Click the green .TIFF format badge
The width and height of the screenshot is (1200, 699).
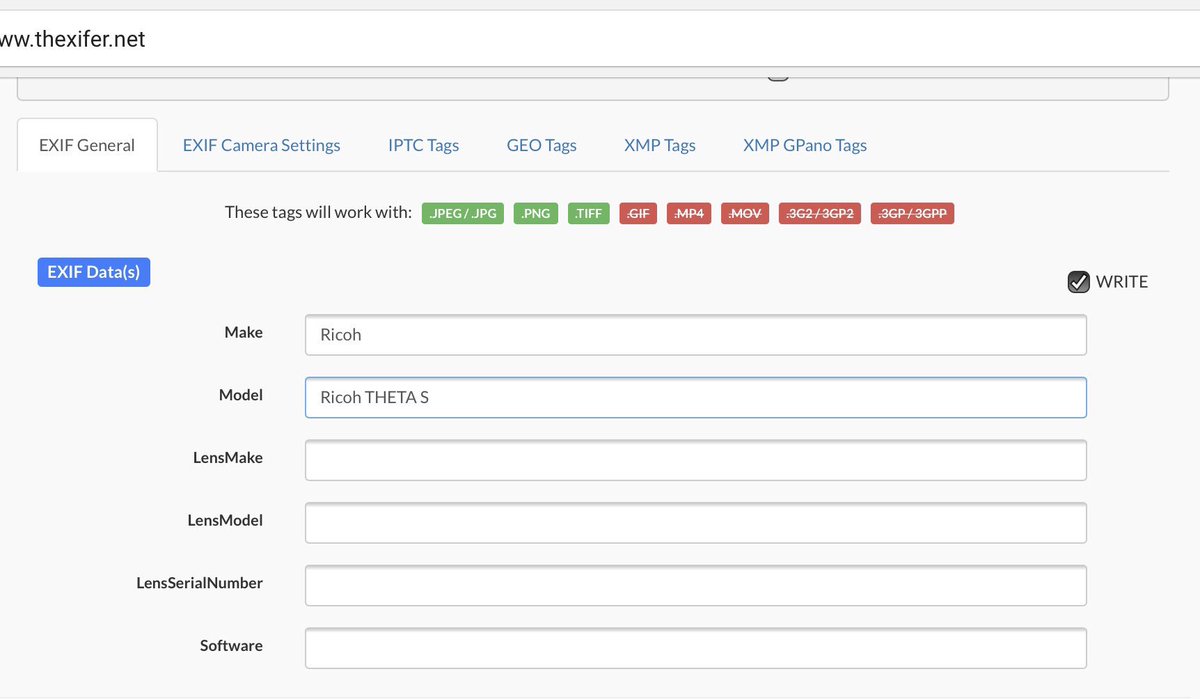point(588,213)
